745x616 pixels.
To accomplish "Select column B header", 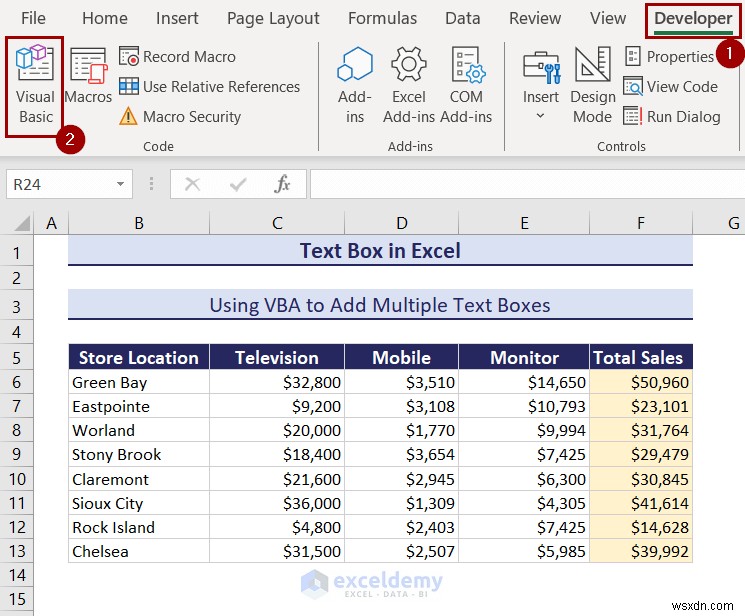I will pos(139,222).
